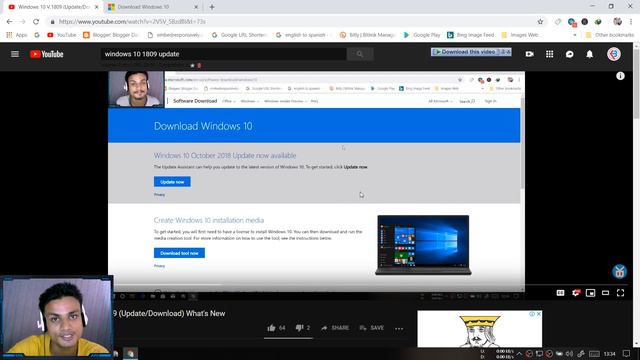Save video to a playlist

pos(371,328)
